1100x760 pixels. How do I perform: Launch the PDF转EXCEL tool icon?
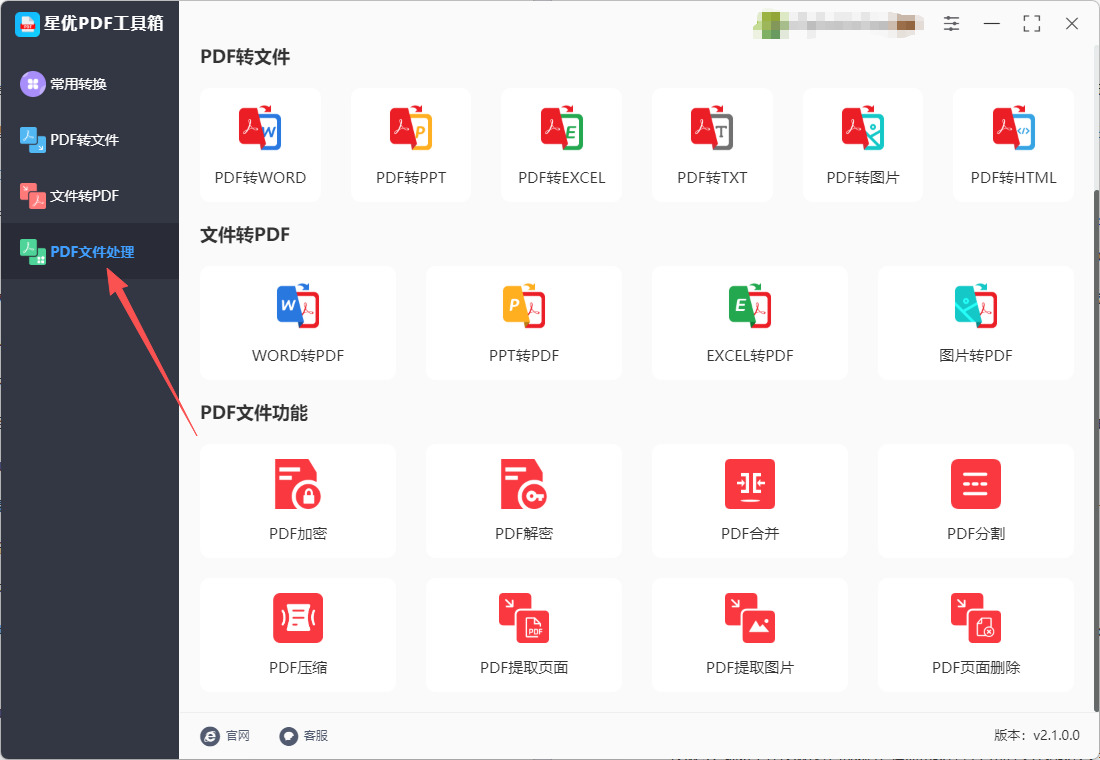coord(561,128)
